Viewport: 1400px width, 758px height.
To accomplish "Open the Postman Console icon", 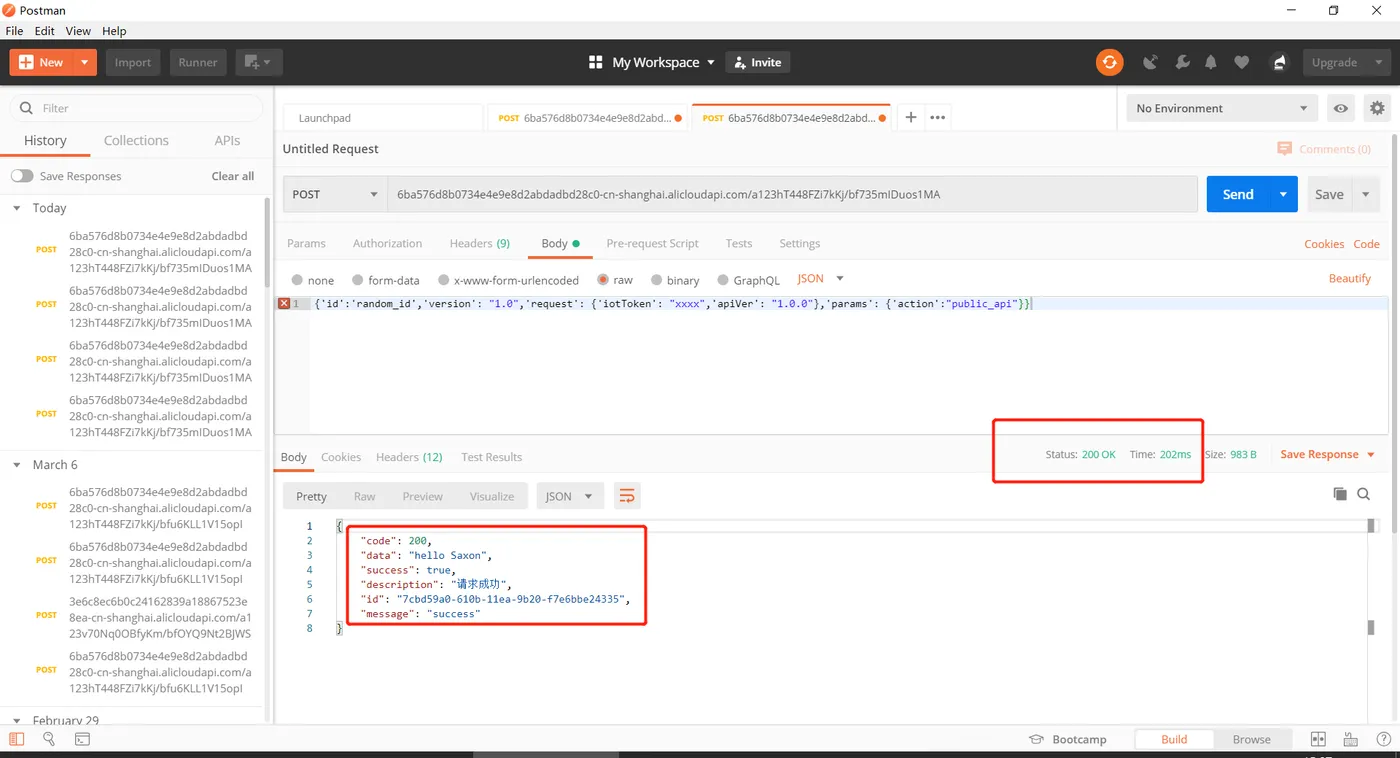I will tap(82, 739).
